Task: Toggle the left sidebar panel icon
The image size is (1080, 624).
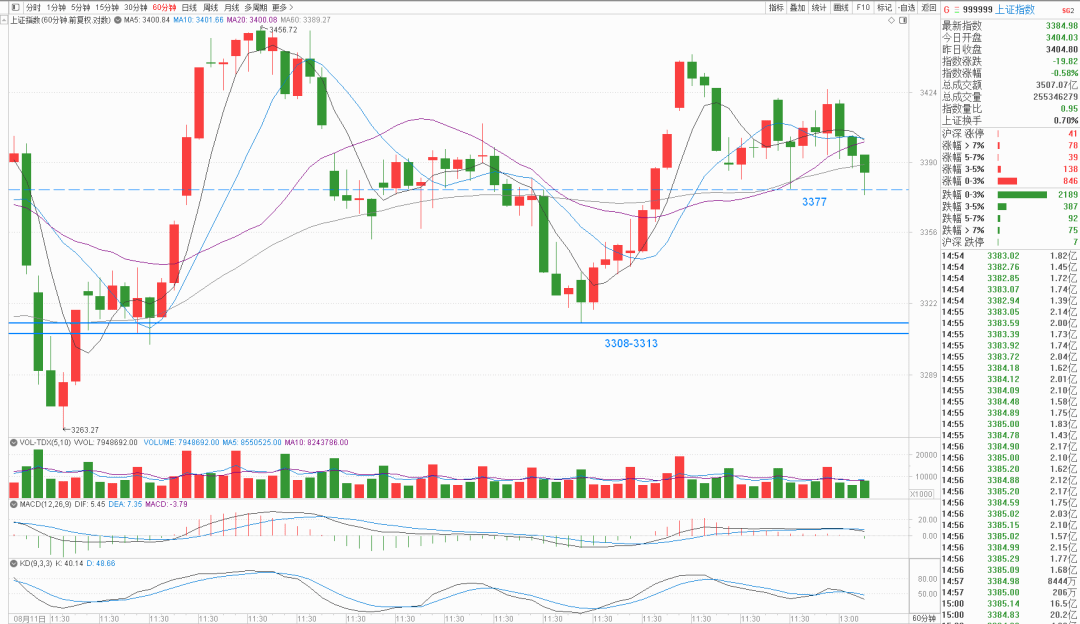Action: click(15, 8)
